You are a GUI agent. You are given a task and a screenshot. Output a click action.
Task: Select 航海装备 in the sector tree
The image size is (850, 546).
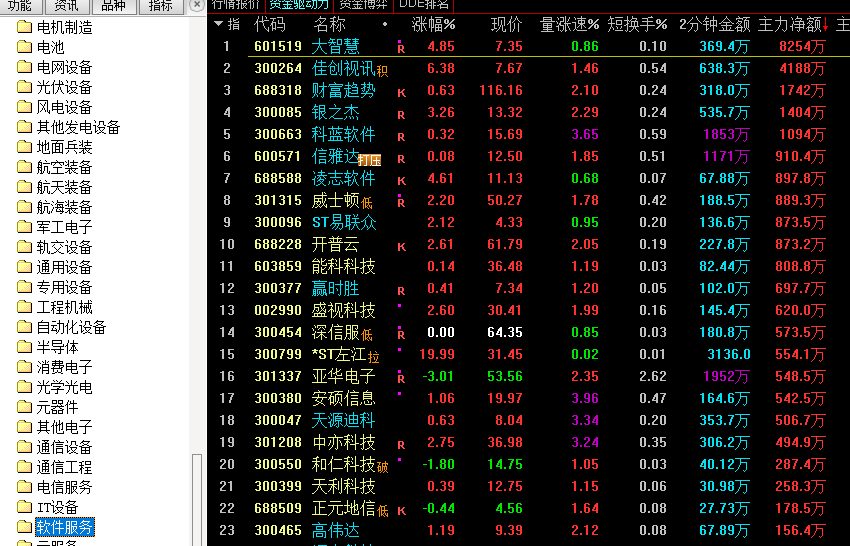[64, 207]
